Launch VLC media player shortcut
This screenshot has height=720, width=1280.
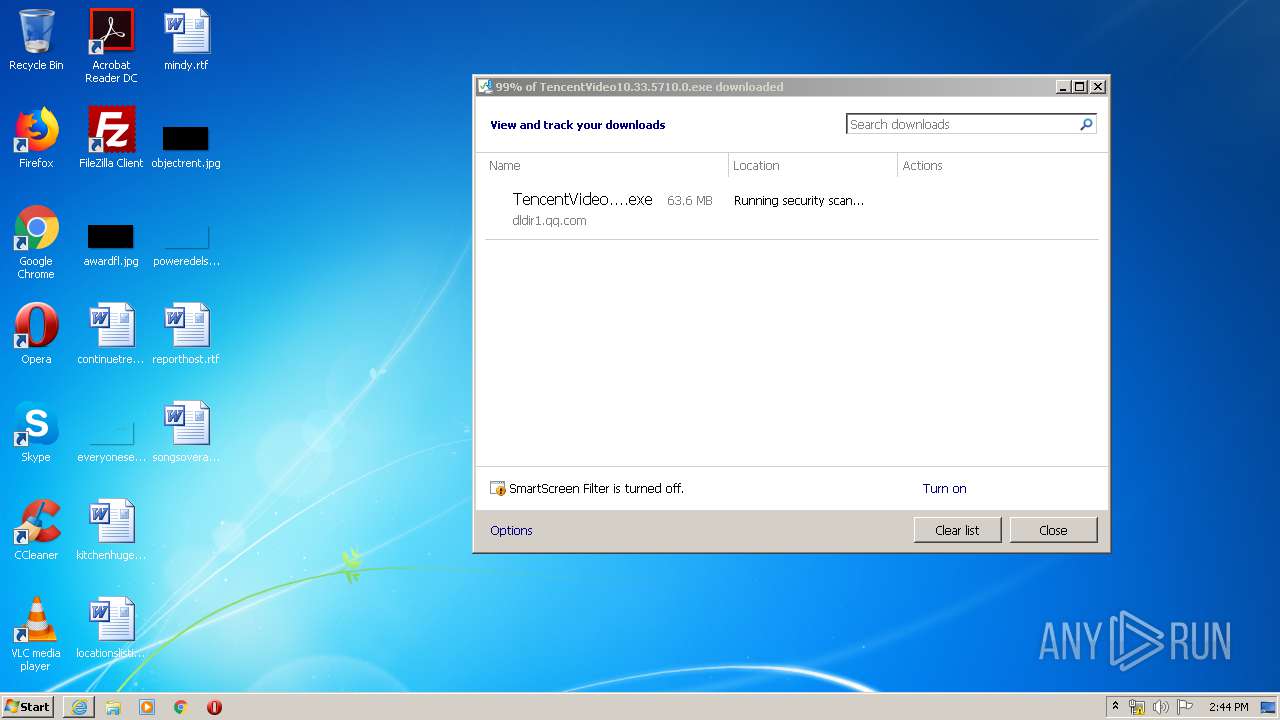pyautogui.click(x=36, y=634)
